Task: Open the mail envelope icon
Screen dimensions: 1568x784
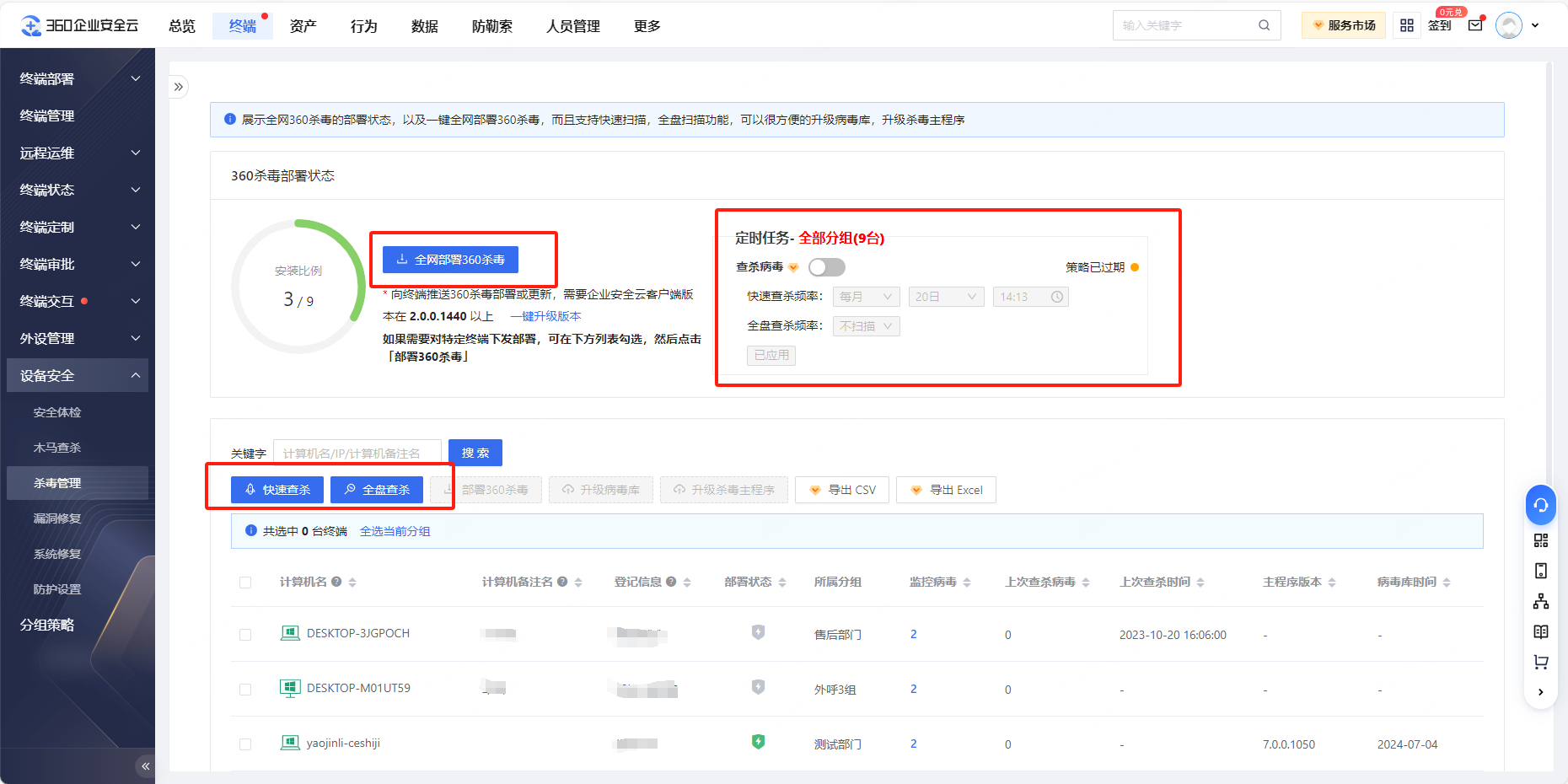Action: (1475, 25)
